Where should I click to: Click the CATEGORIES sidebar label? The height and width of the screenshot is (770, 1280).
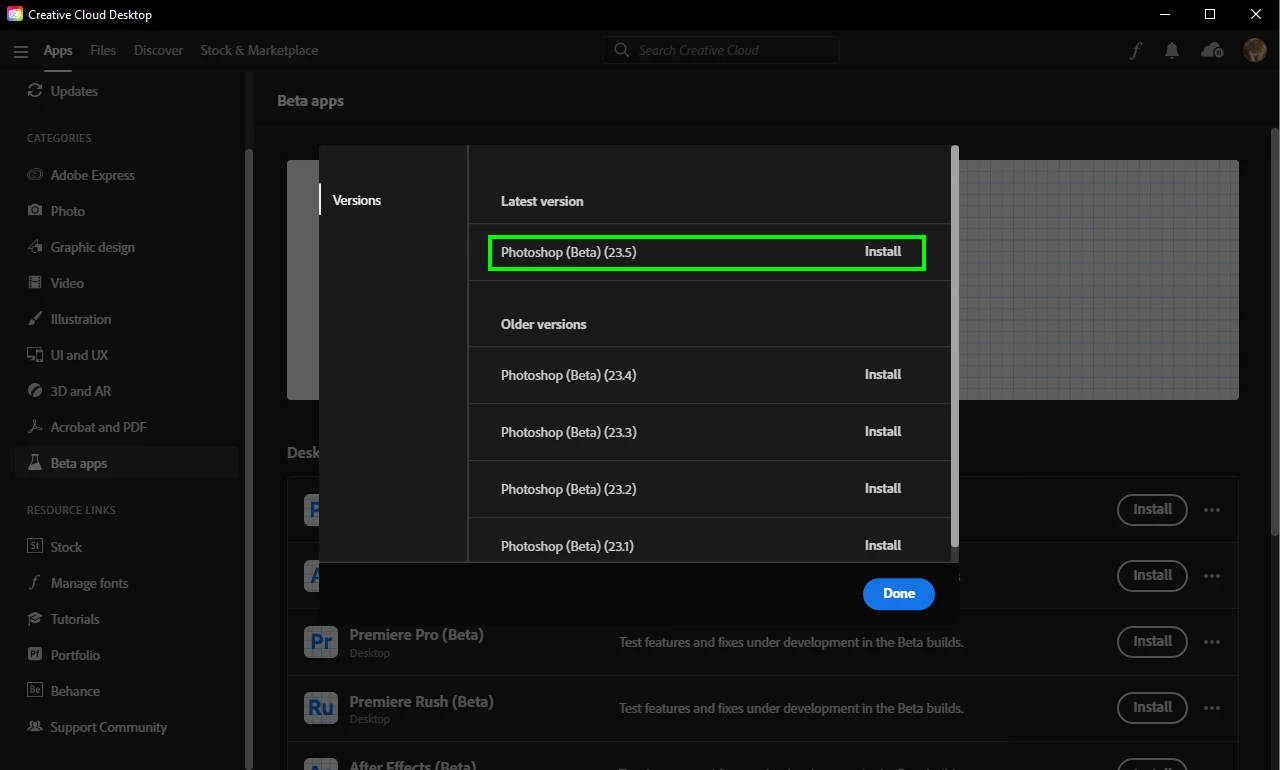[x=59, y=138]
